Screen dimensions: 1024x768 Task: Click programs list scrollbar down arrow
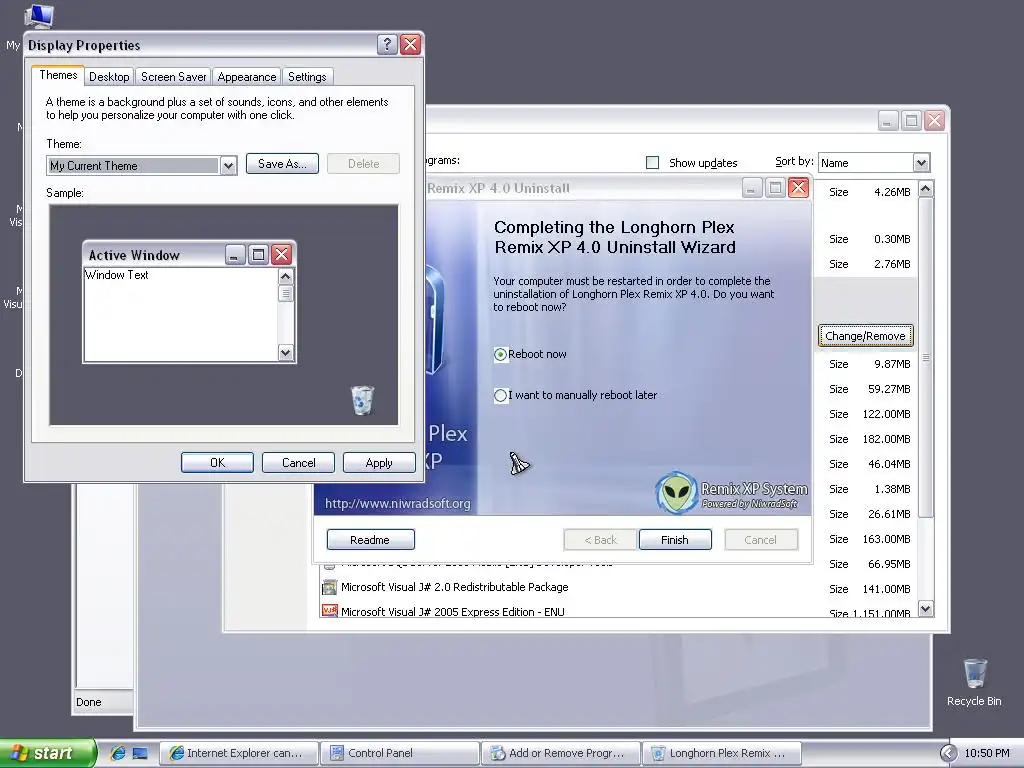tap(925, 609)
